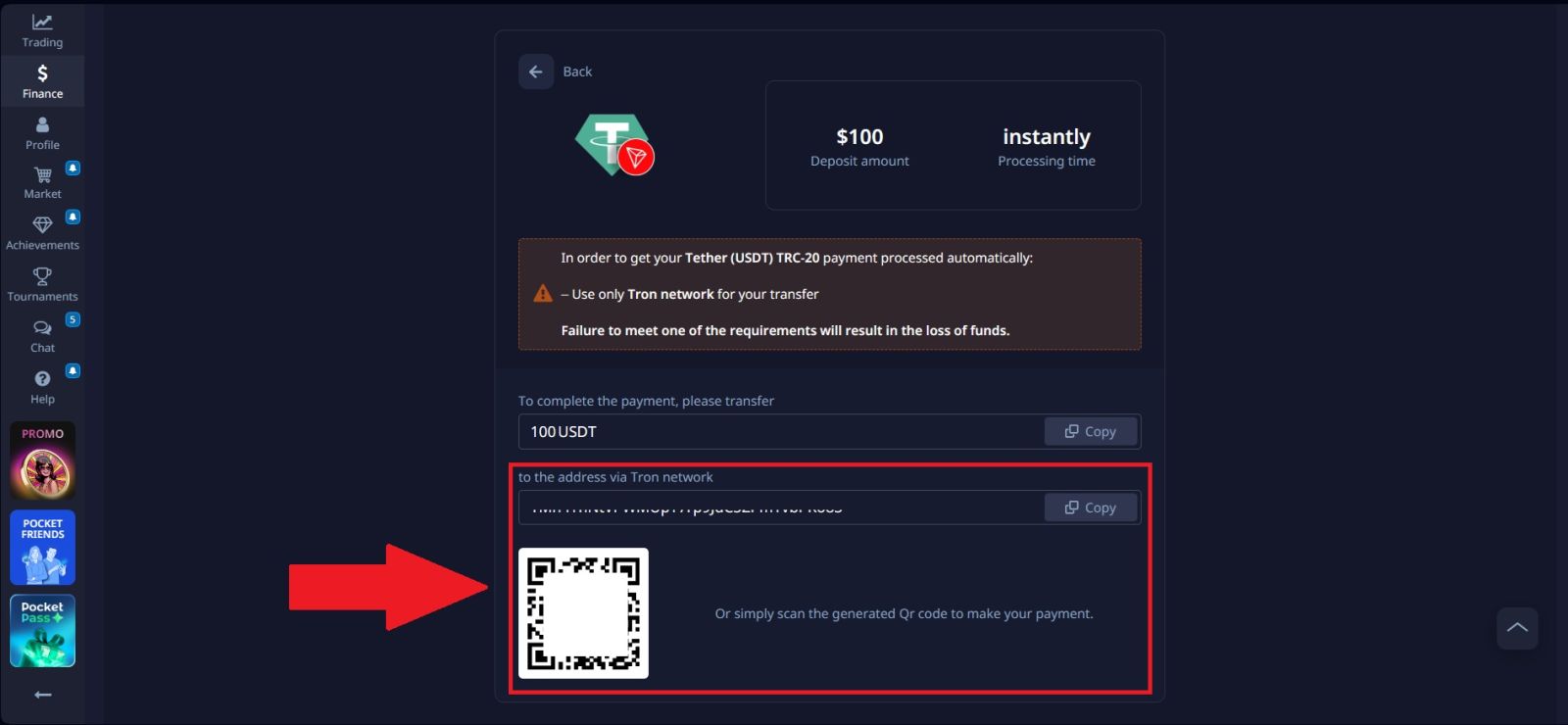Collapse the sidebar with left arrow
Screen dimensions: 1568x725
(x=42, y=695)
